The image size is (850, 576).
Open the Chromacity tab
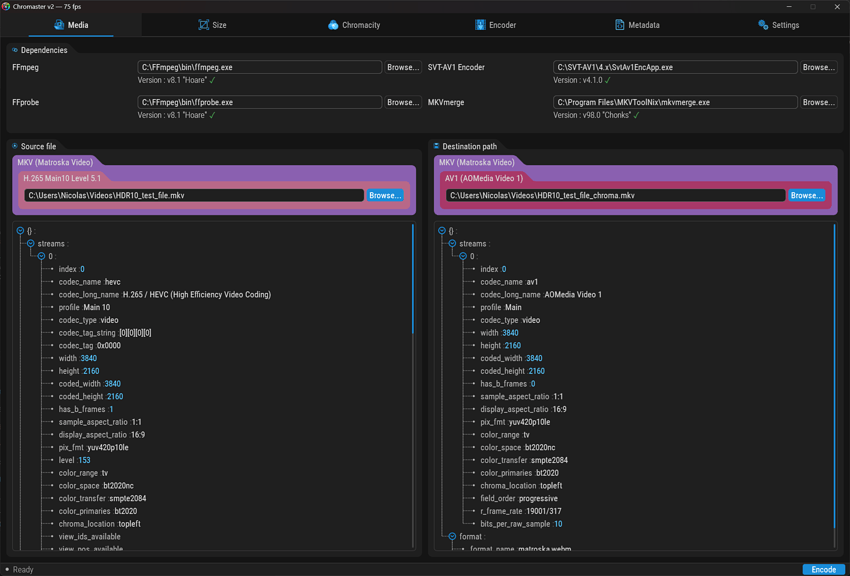click(354, 25)
